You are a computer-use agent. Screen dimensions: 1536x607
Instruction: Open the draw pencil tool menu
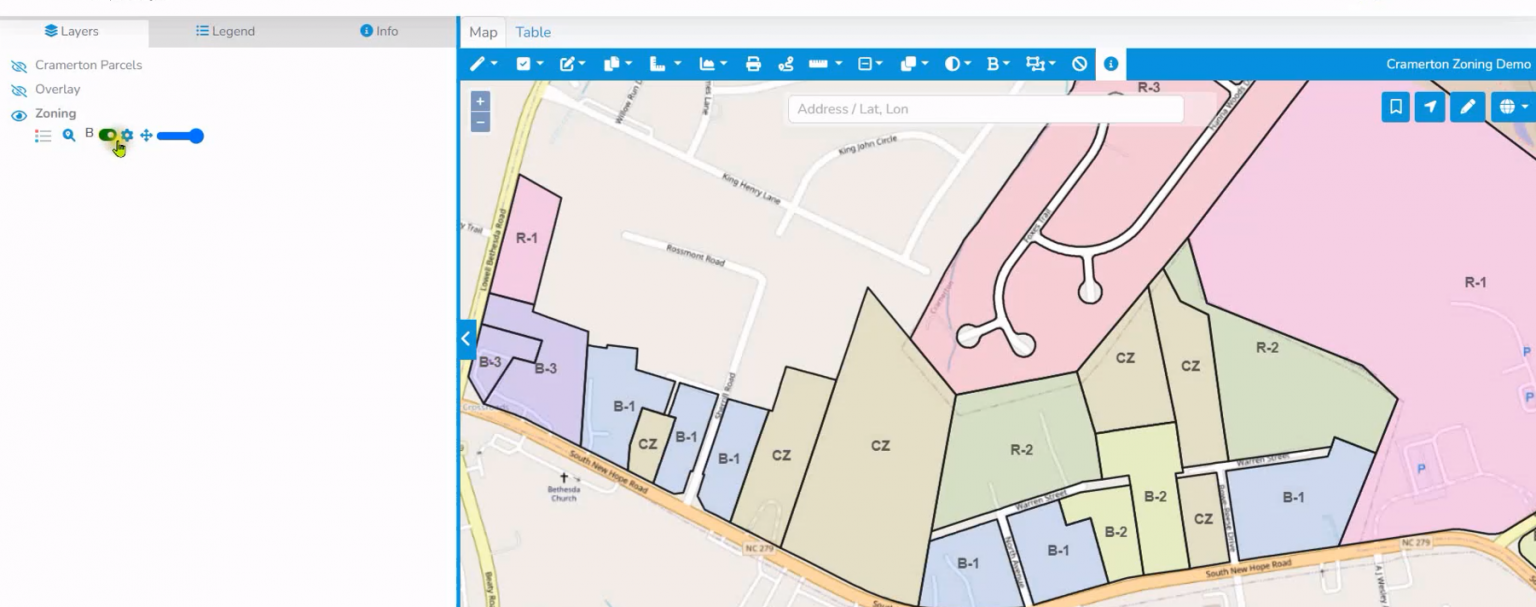[x=483, y=64]
